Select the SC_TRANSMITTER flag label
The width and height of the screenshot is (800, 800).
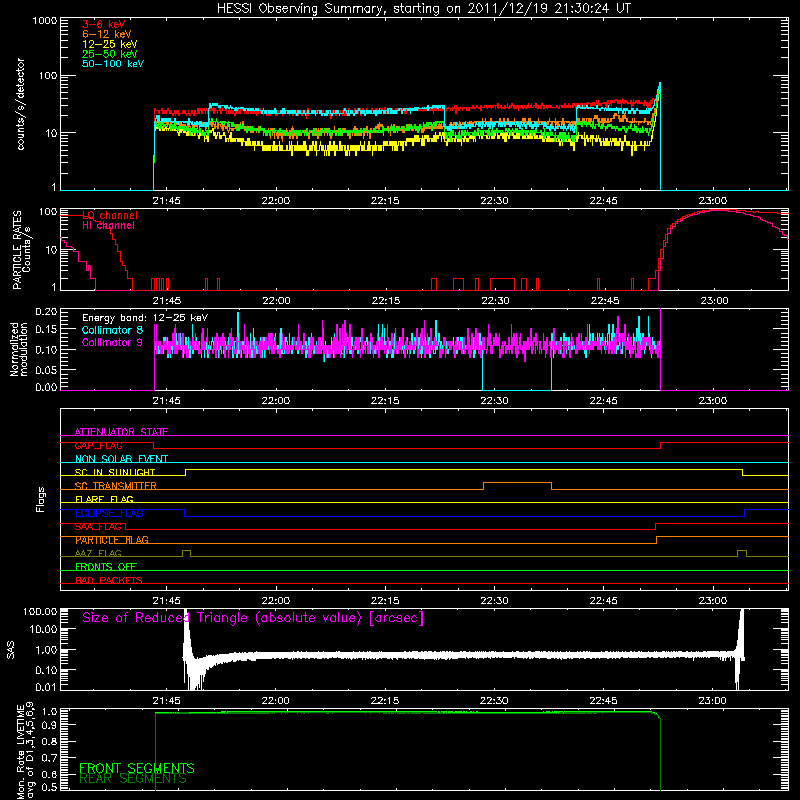(x=116, y=486)
